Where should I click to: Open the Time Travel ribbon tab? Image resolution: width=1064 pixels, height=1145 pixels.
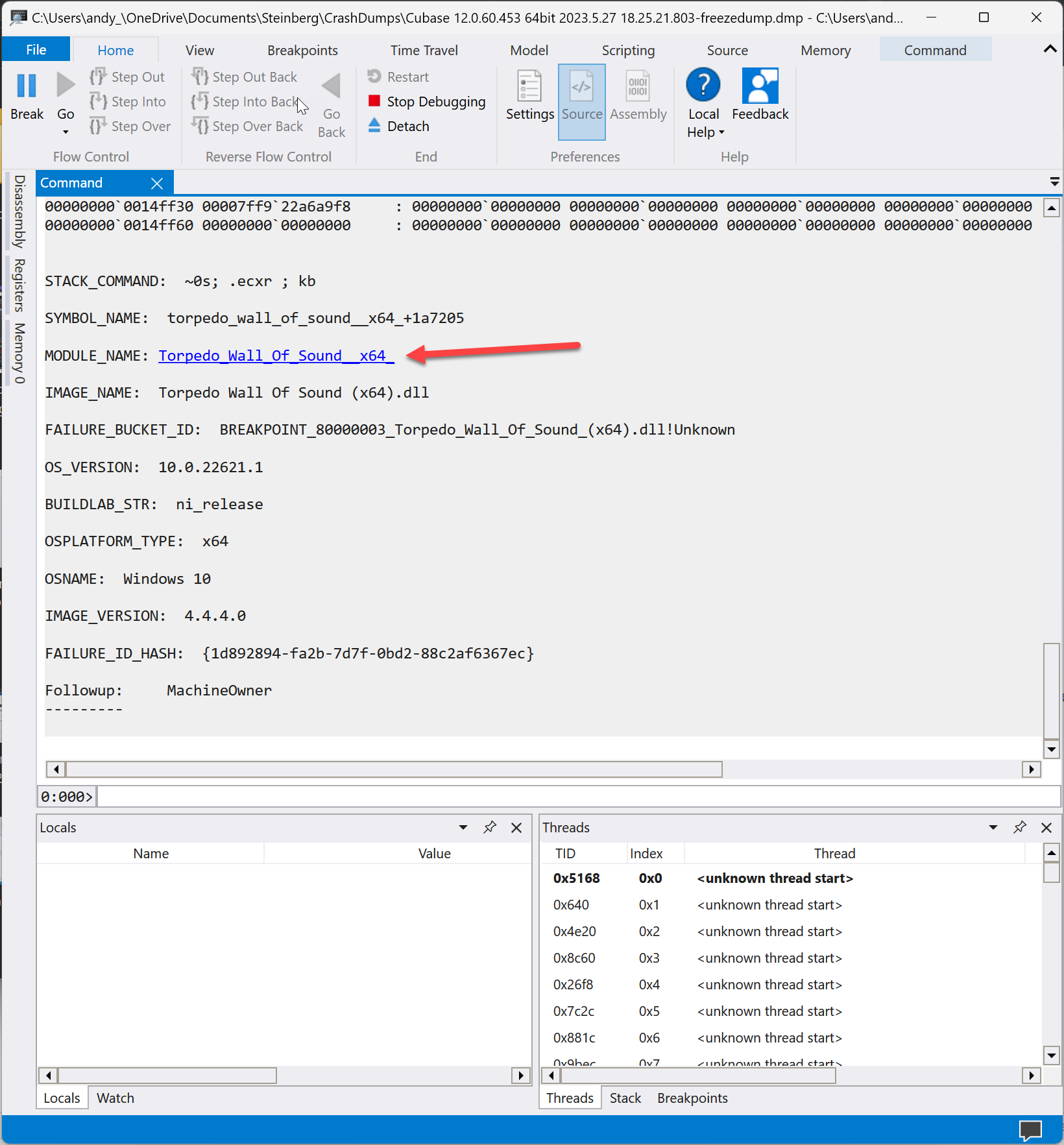click(x=424, y=50)
